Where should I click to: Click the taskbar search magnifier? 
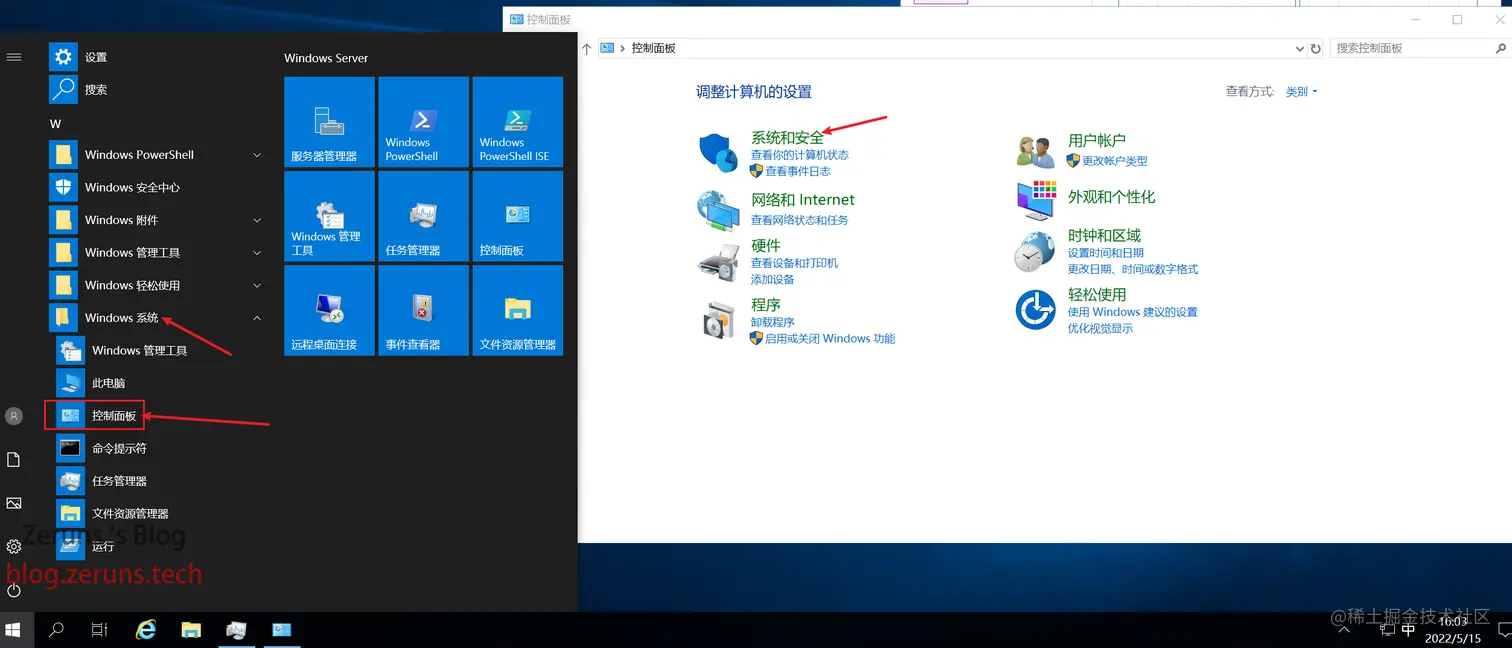[57, 630]
